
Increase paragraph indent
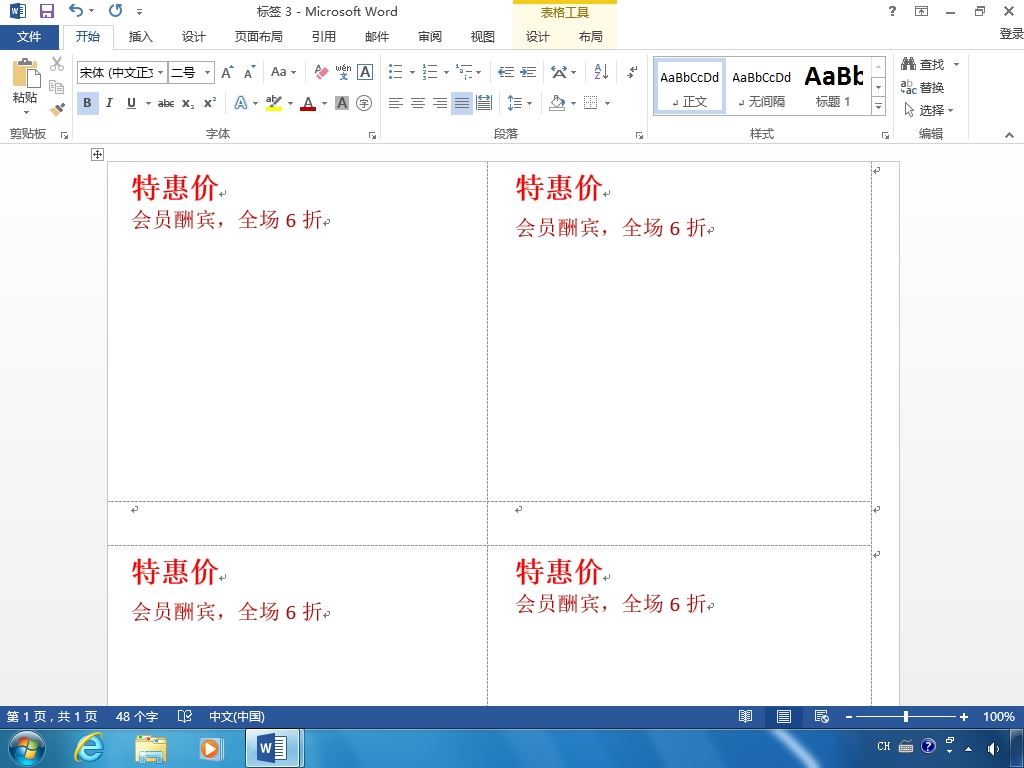coord(528,72)
